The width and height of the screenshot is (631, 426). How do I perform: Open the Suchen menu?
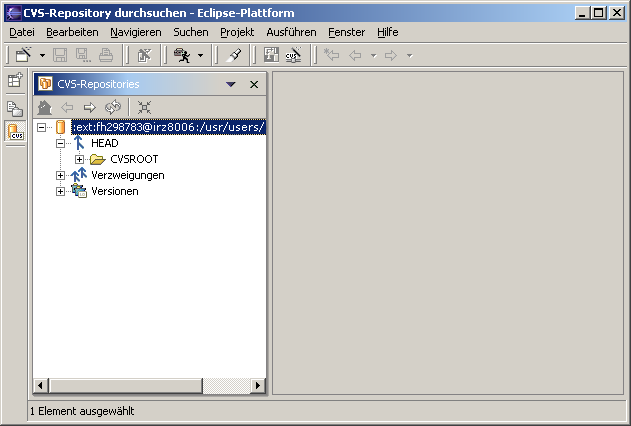click(191, 32)
